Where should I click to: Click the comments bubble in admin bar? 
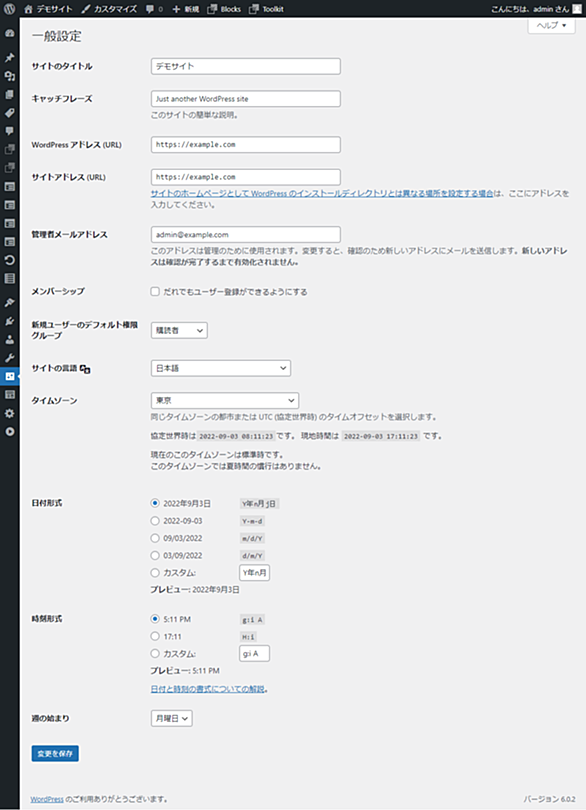point(153,9)
